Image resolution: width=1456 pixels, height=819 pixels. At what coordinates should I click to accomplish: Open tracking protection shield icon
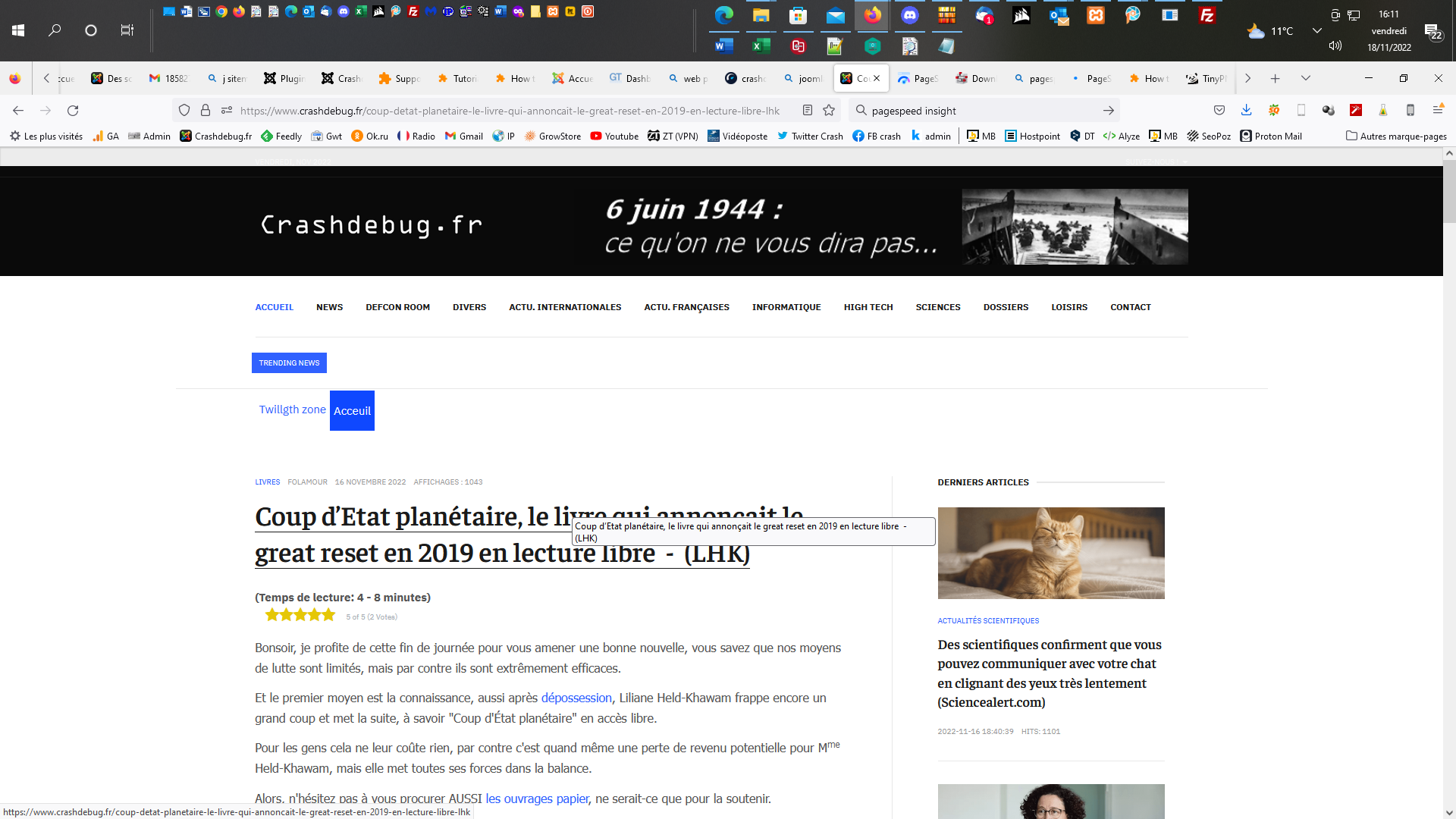(184, 111)
